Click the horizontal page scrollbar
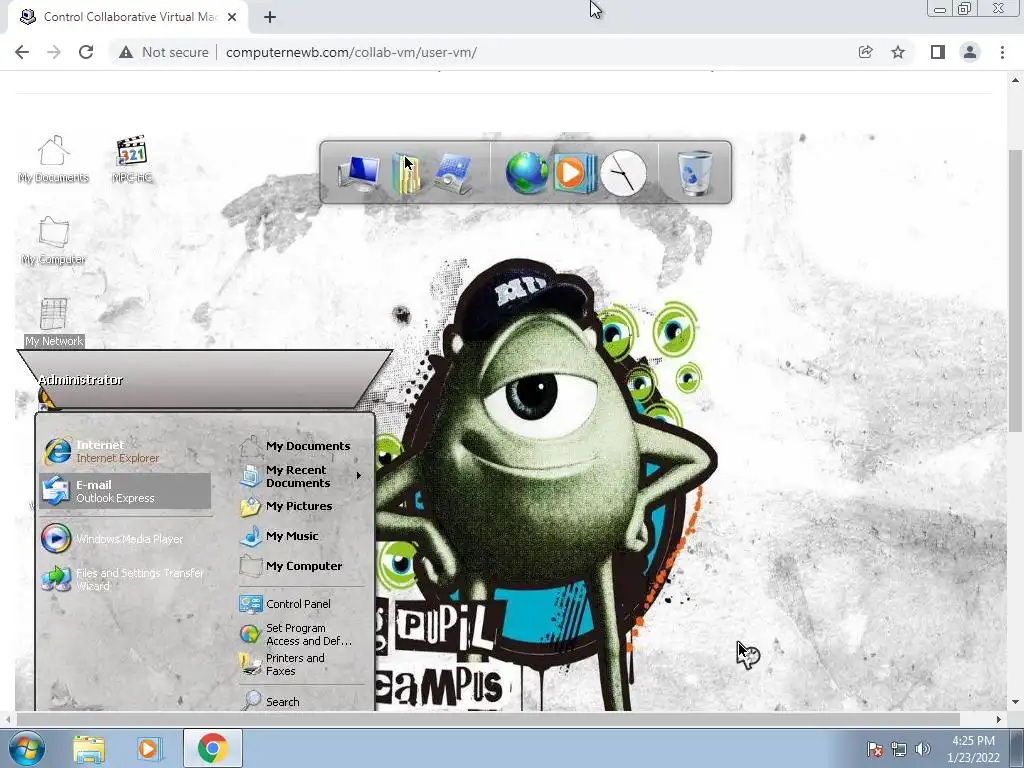This screenshot has width=1024, height=768. (x=487, y=720)
